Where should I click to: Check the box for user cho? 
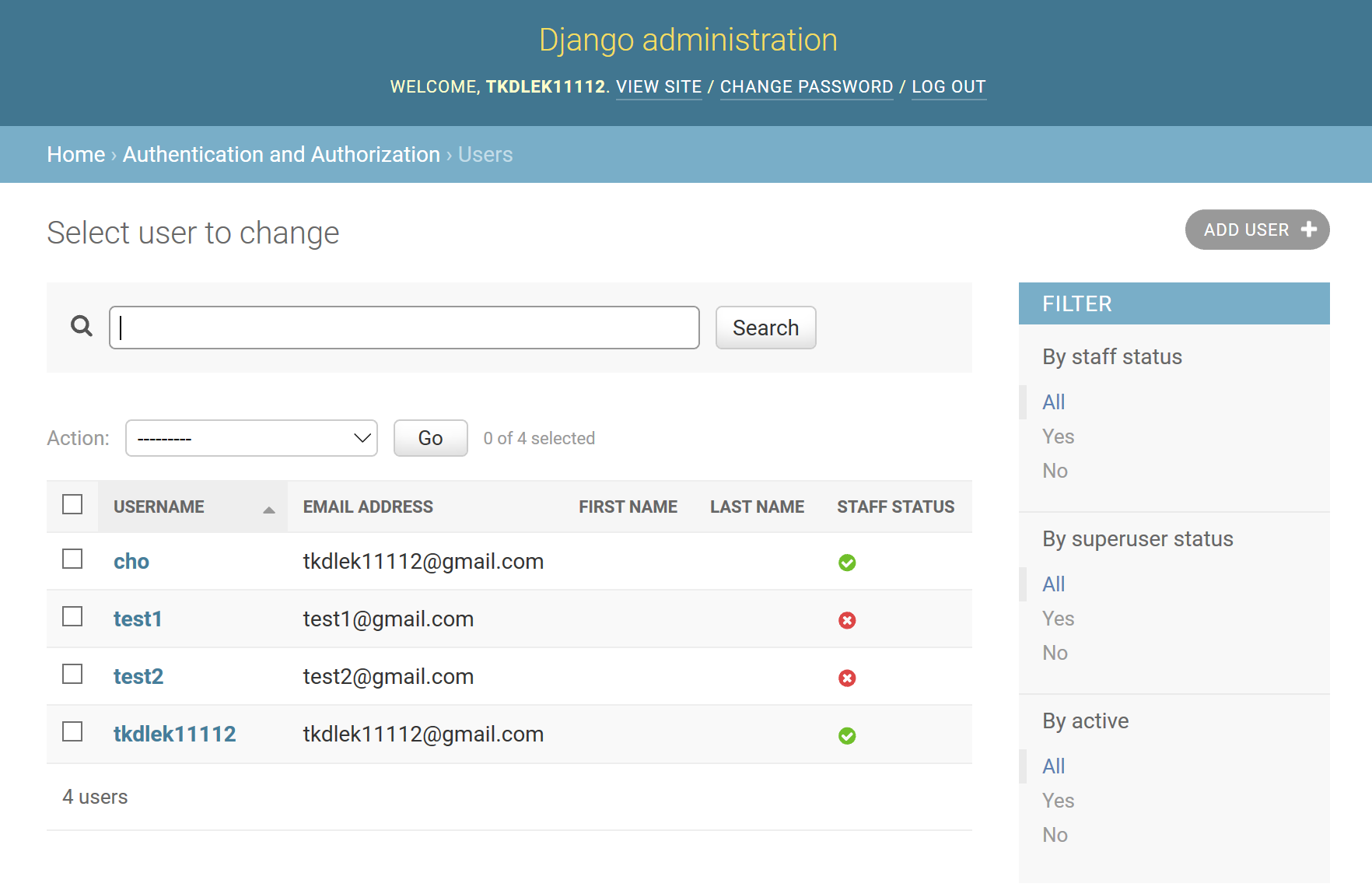[72, 559]
